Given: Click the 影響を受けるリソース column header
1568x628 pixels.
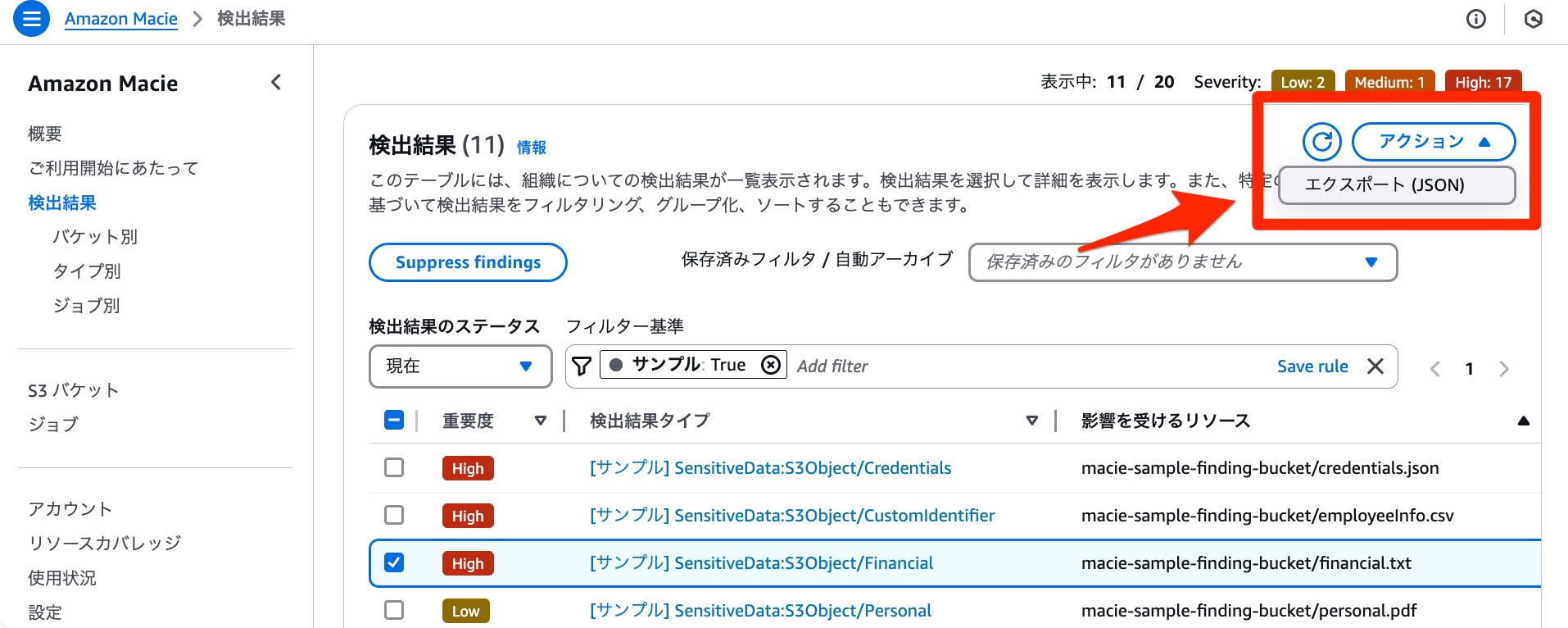Looking at the screenshot, I should [x=1166, y=421].
